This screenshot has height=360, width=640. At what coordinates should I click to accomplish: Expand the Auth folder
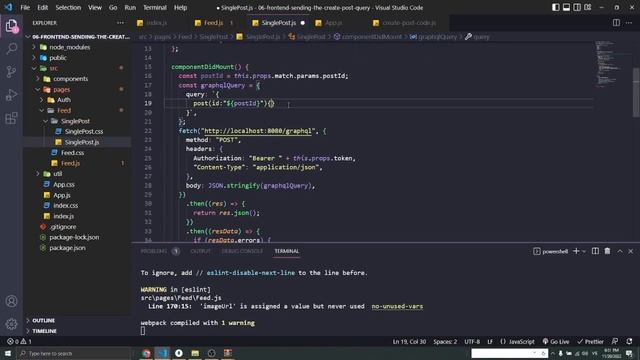click(x=64, y=100)
